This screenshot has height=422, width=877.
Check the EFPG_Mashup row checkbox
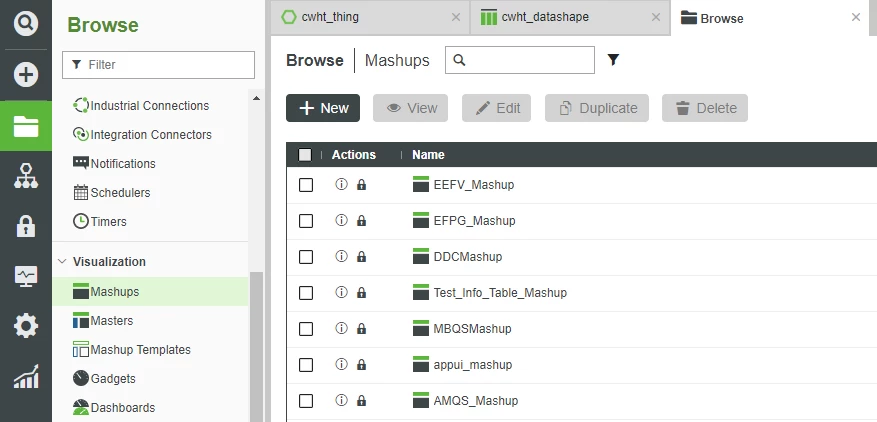coord(306,221)
